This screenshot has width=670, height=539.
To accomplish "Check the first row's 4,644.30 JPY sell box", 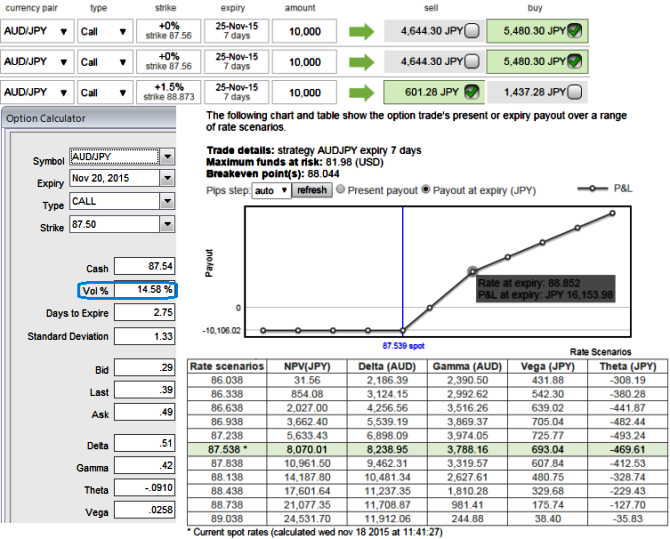I will pyautogui.click(x=471, y=31).
